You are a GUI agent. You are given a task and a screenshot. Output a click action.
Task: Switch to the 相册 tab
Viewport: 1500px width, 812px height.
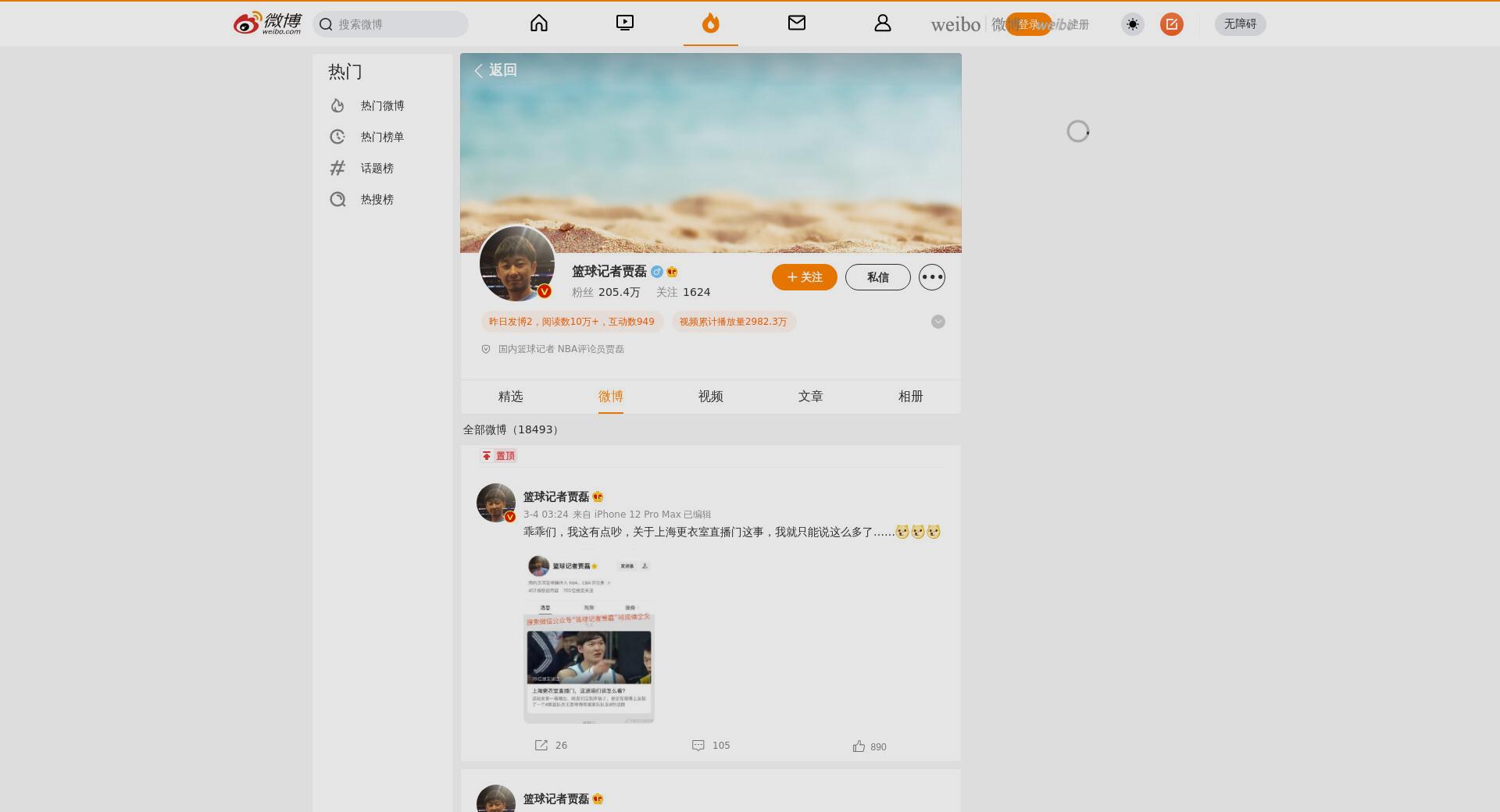(x=911, y=397)
